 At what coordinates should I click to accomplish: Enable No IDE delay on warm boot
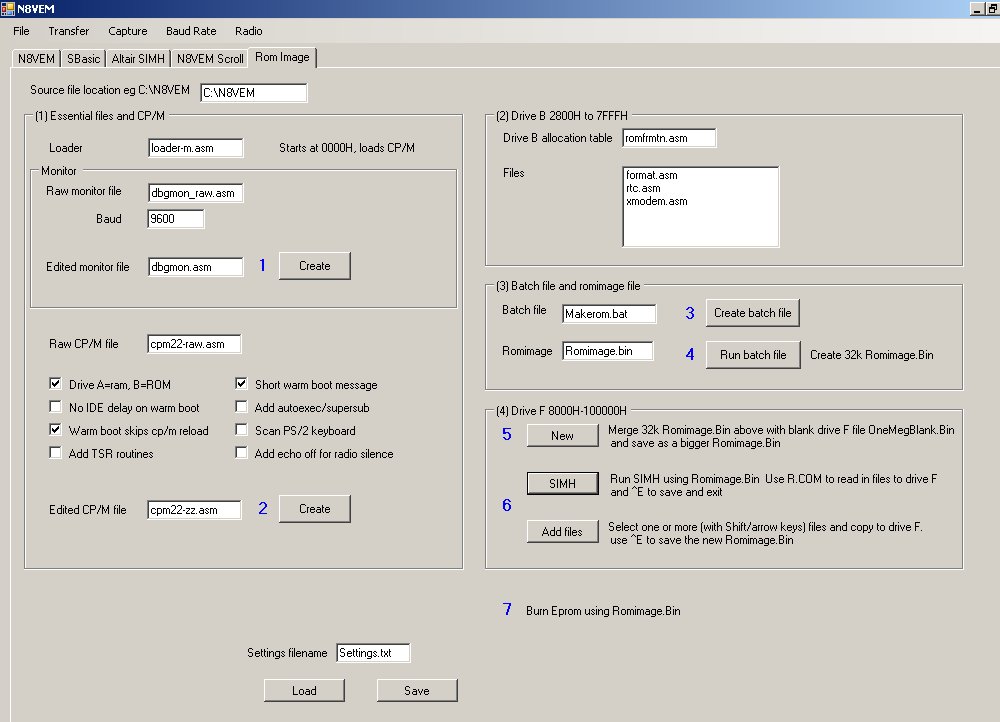click(56, 408)
